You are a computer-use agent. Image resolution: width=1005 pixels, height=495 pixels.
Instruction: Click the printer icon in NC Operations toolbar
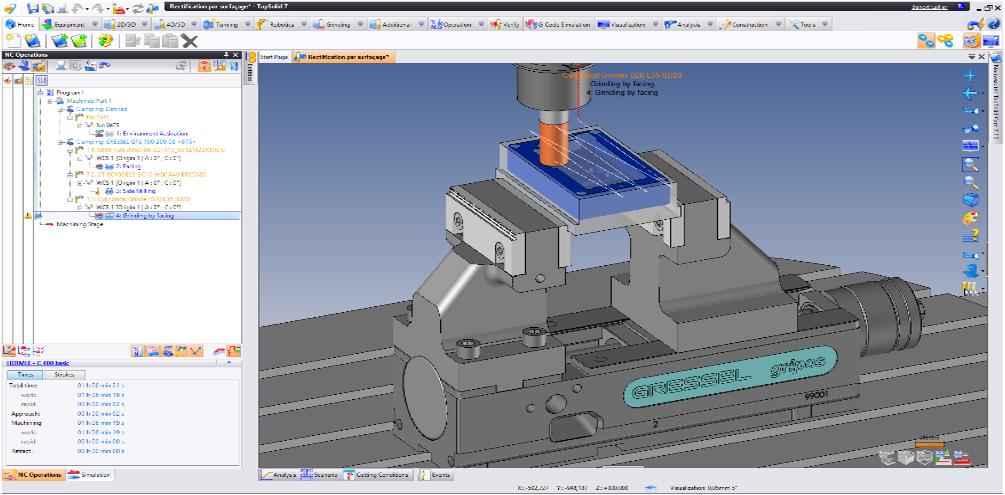pyautogui.click(x=62, y=65)
